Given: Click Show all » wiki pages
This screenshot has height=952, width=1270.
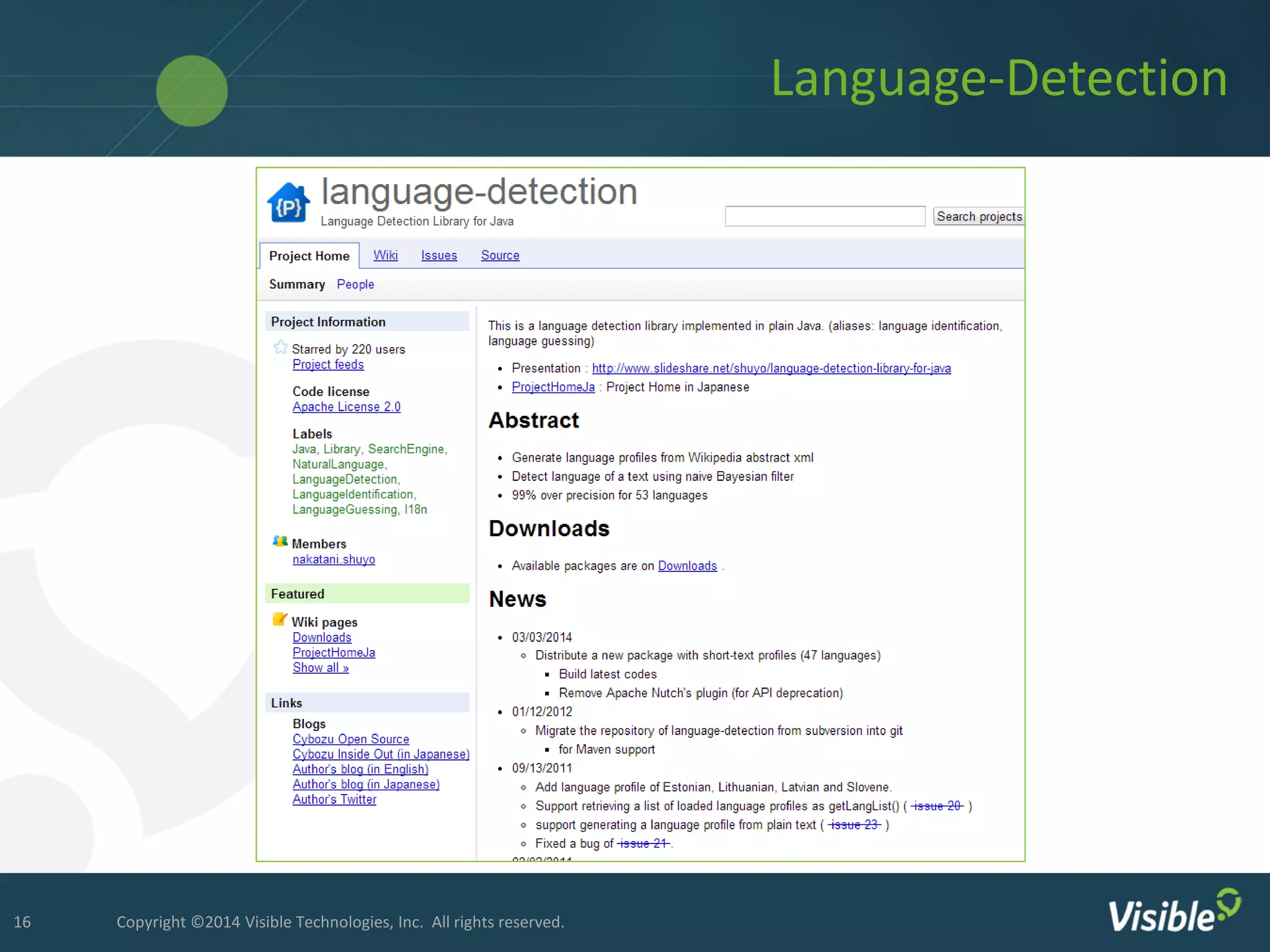Looking at the screenshot, I should click(321, 668).
